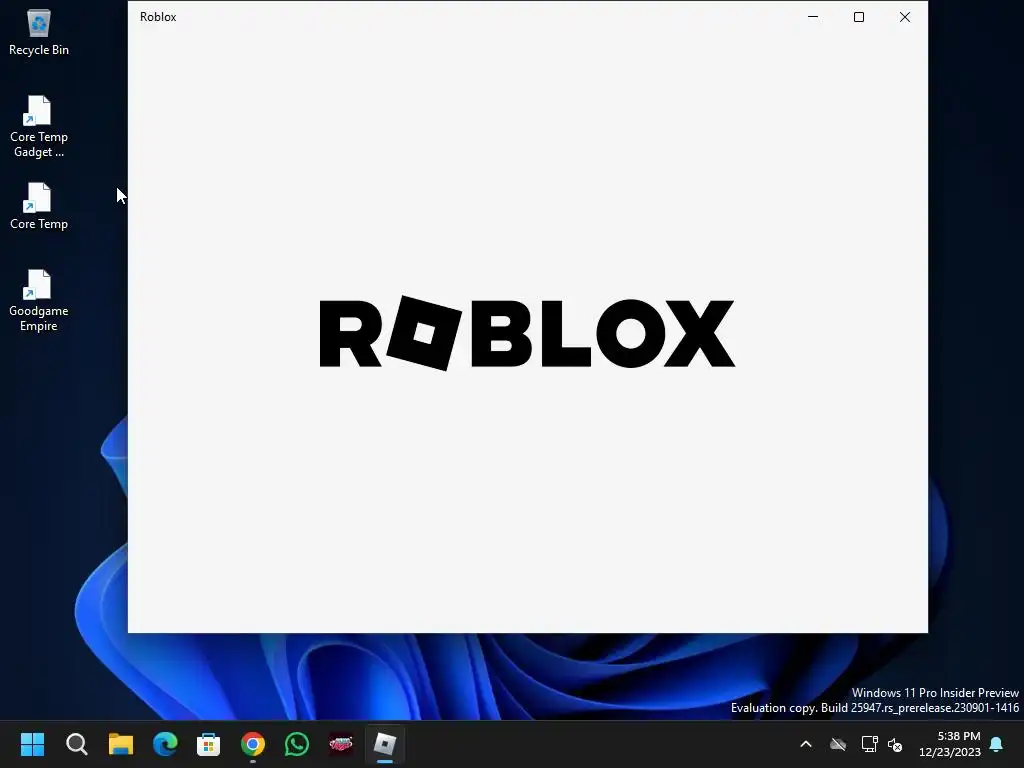Open Microsoft Edge from taskbar

point(165,744)
